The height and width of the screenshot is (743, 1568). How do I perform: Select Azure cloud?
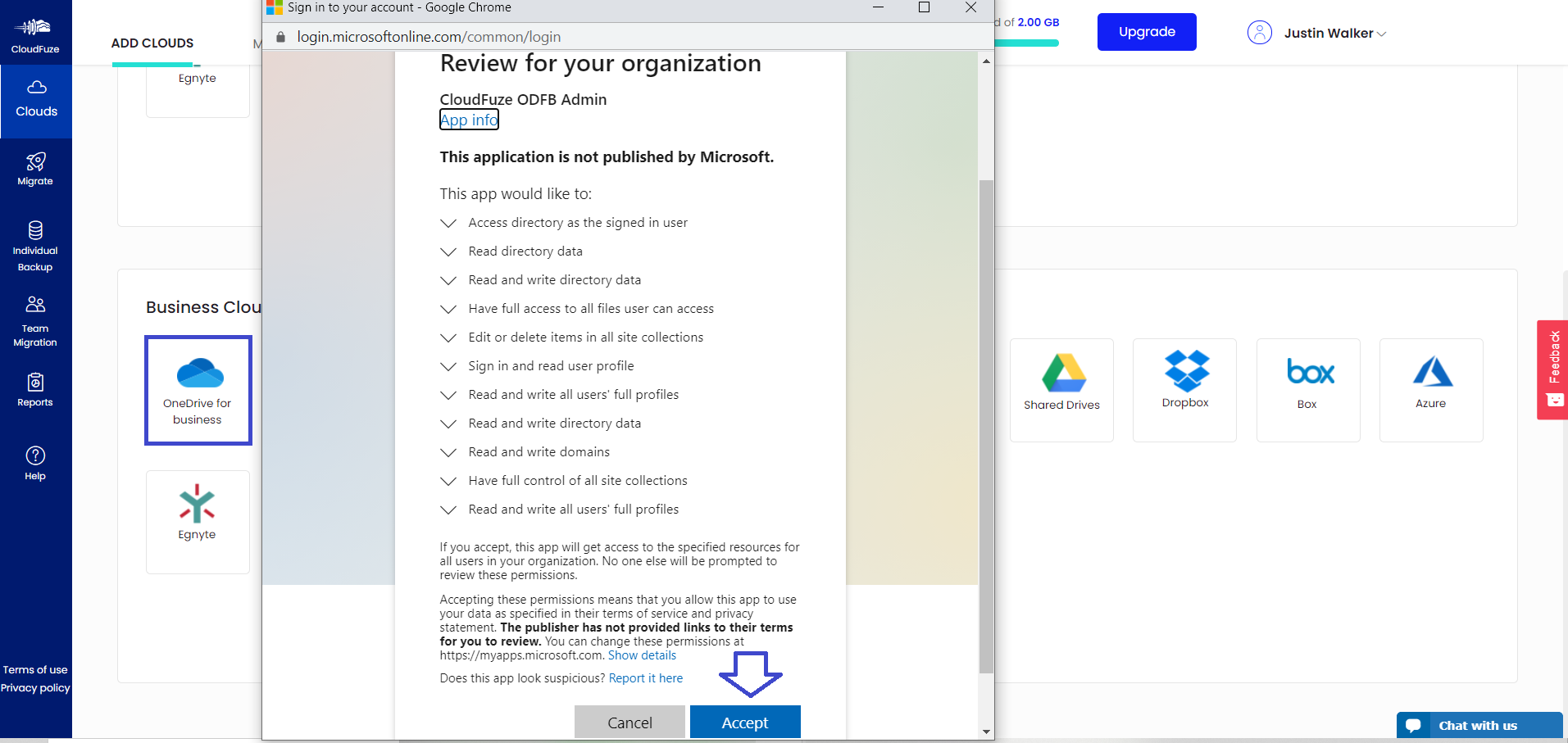[x=1431, y=390]
